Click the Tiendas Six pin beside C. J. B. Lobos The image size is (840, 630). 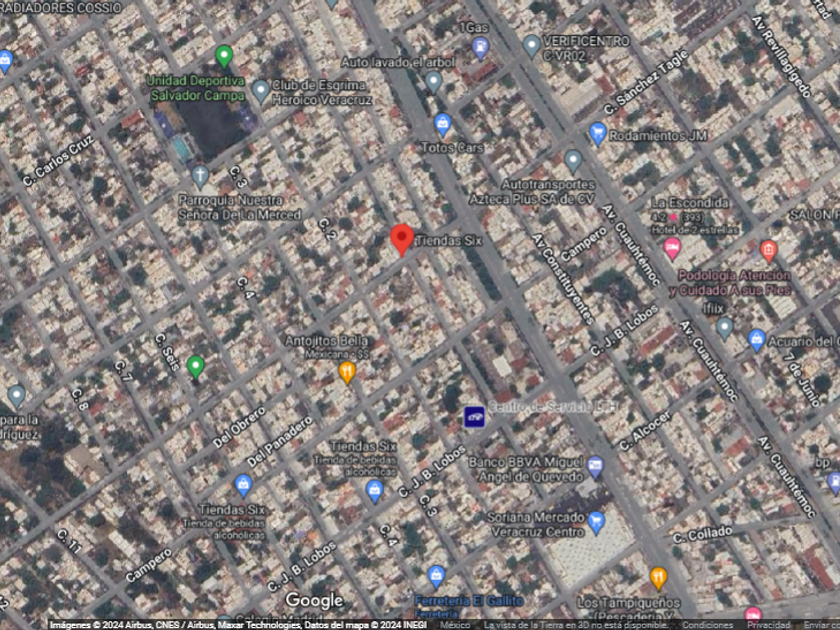(374, 492)
